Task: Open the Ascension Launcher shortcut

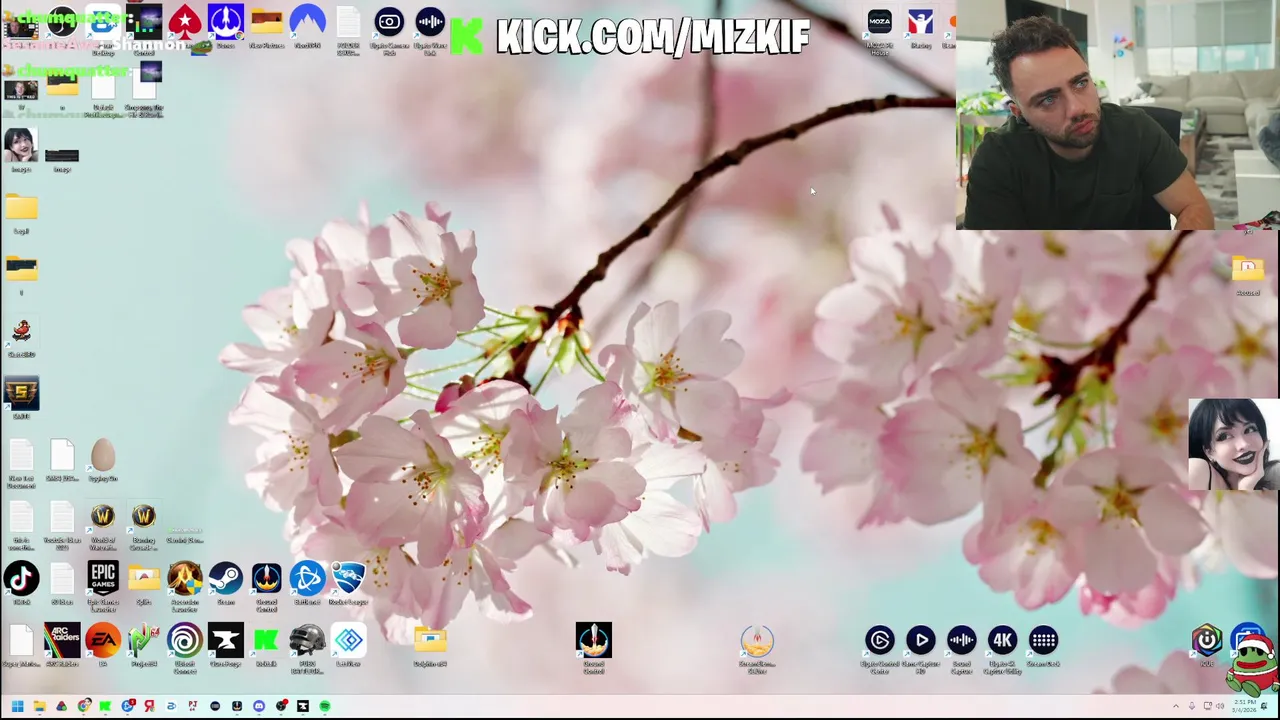Action: point(185,578)
